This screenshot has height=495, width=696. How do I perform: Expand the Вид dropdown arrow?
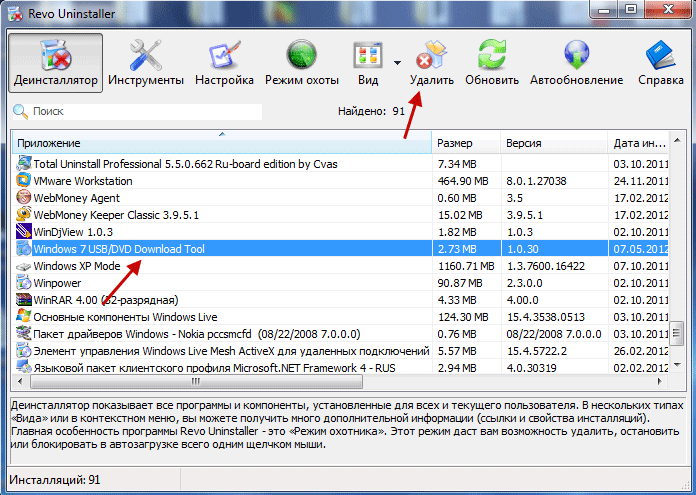click(398, 60)
